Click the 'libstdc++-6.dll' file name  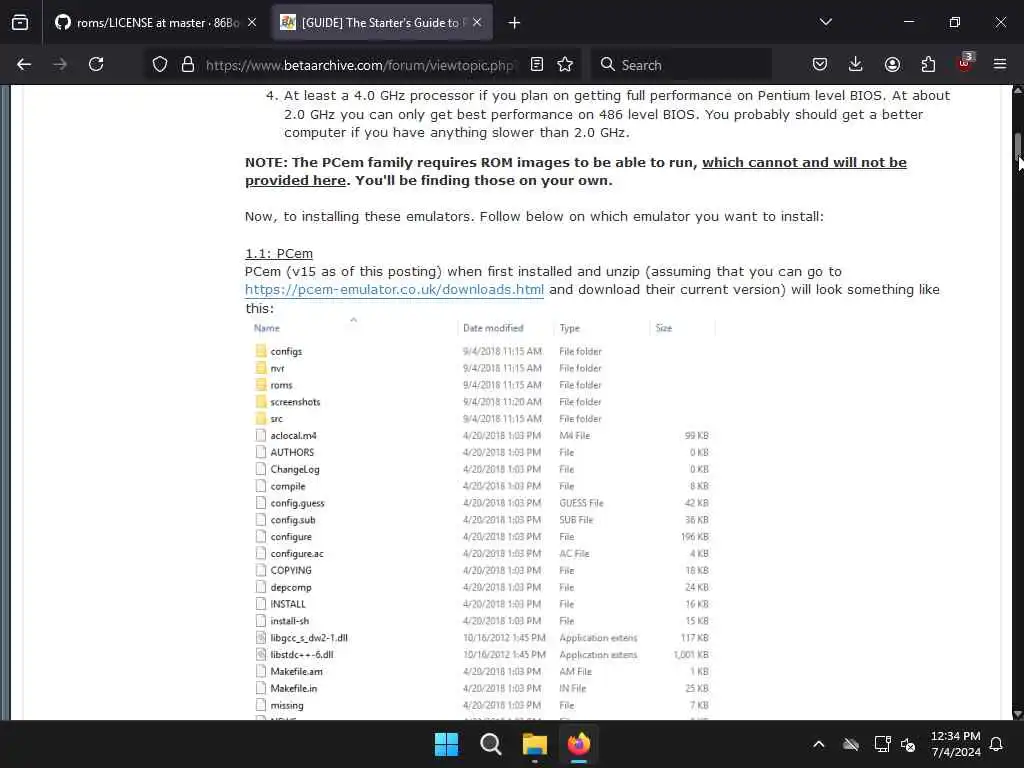pos(302,655)
